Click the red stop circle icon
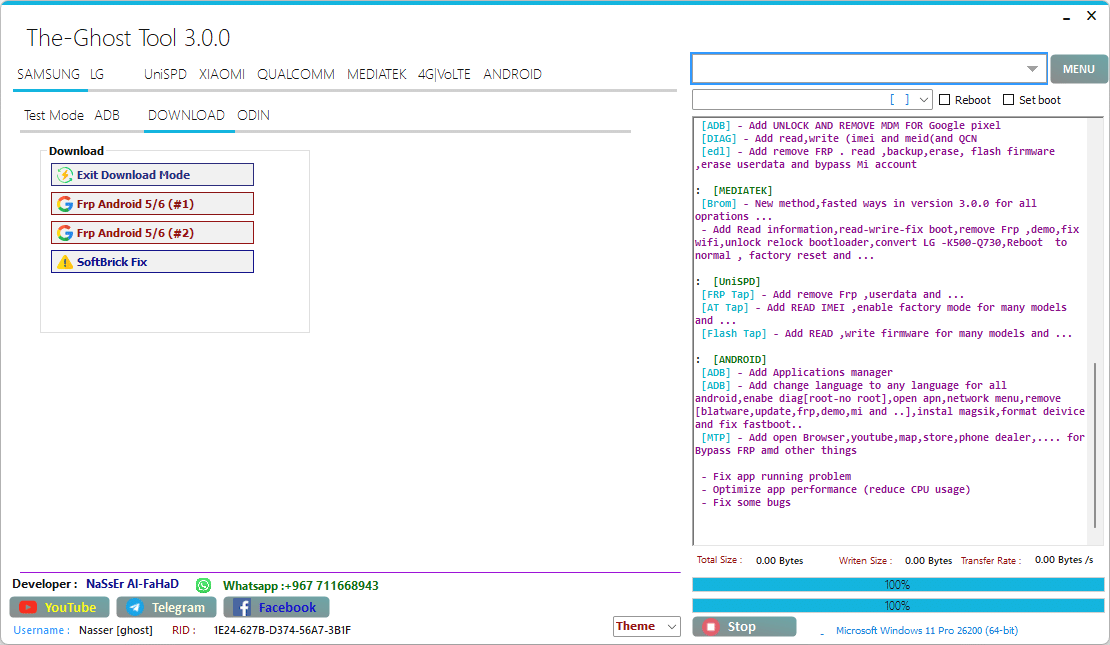 tap(711, 627)
